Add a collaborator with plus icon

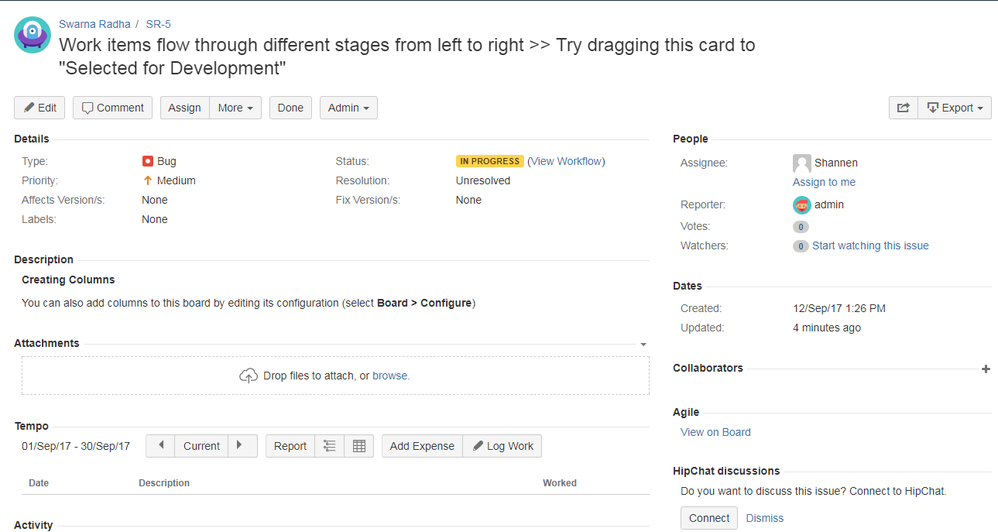tap(986, 369)
